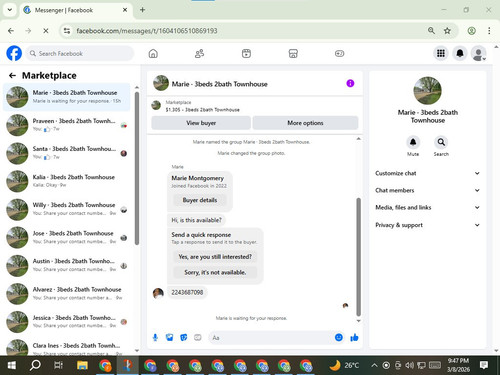The width and height of the screenshot is (500, 375).
Task: Open the Jose conversation
Action: [x=67, y=237]
